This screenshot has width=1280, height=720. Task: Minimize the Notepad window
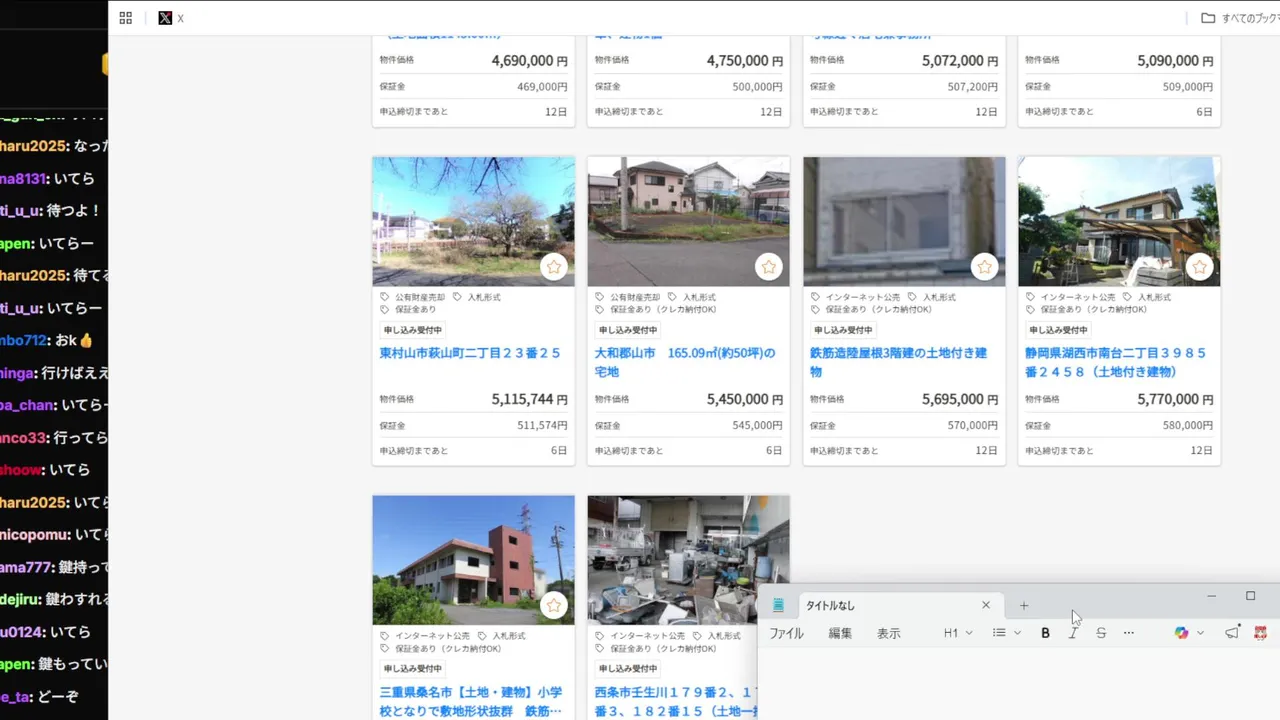(1211, 596)
